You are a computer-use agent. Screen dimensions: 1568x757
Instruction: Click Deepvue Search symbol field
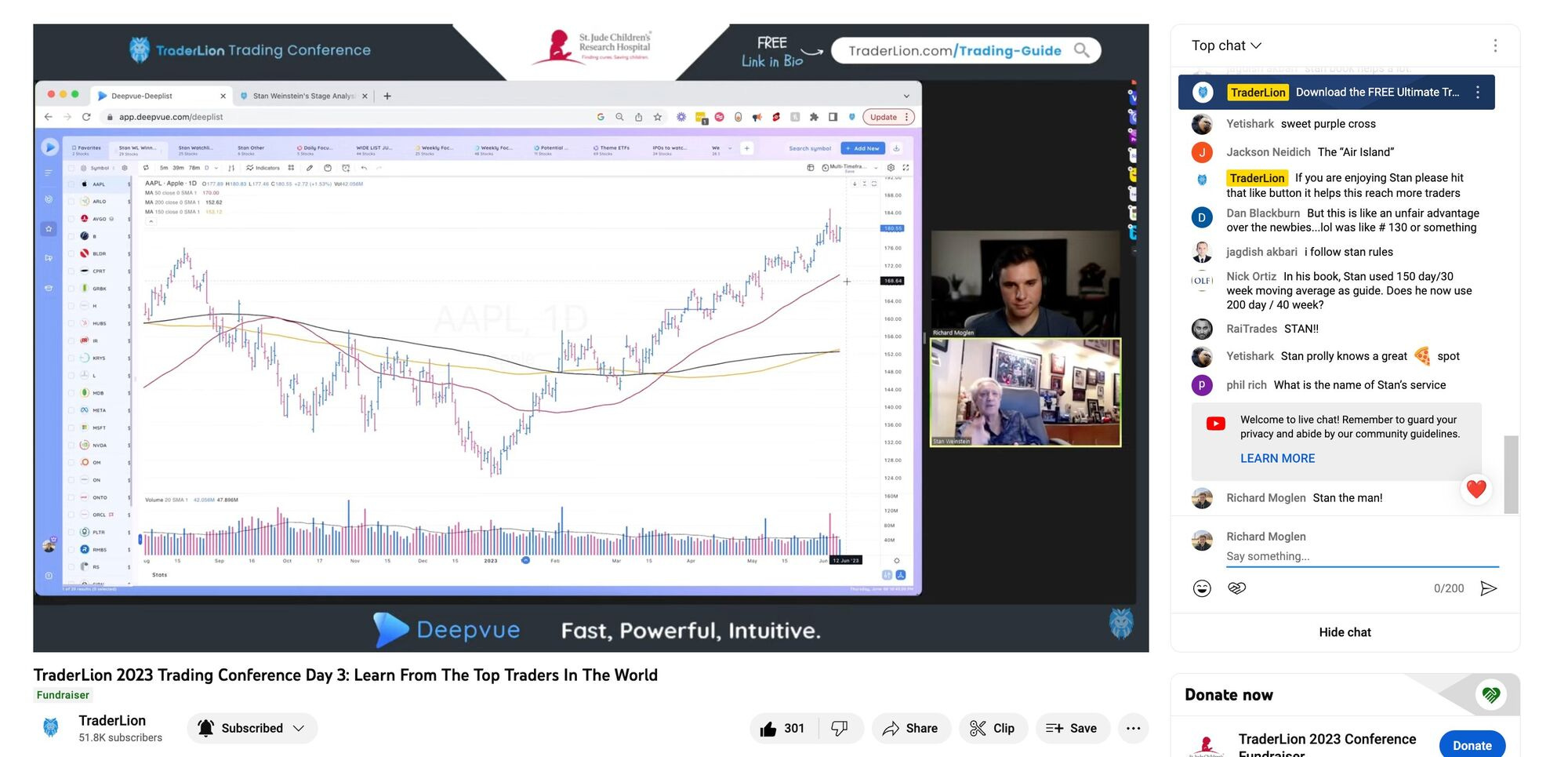810,148
